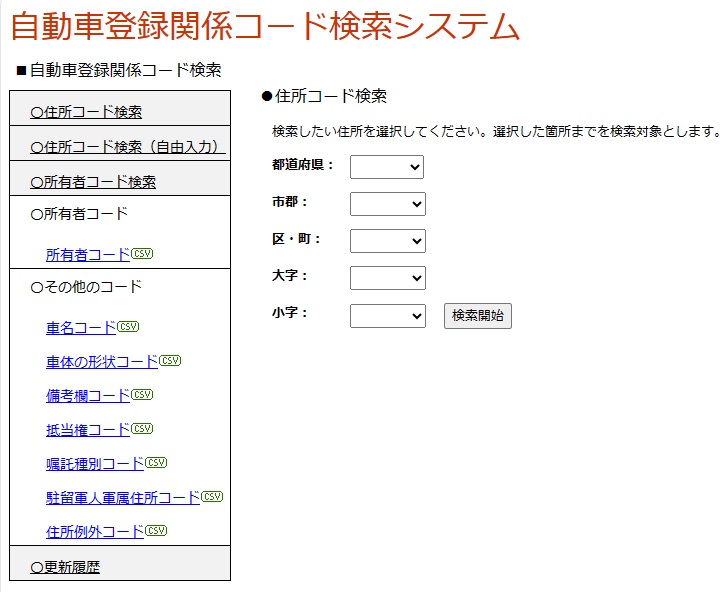Open the 都道府県 dropdown
Image resolution: width=722 pixels, height=592 pixels.
point(387,166)
